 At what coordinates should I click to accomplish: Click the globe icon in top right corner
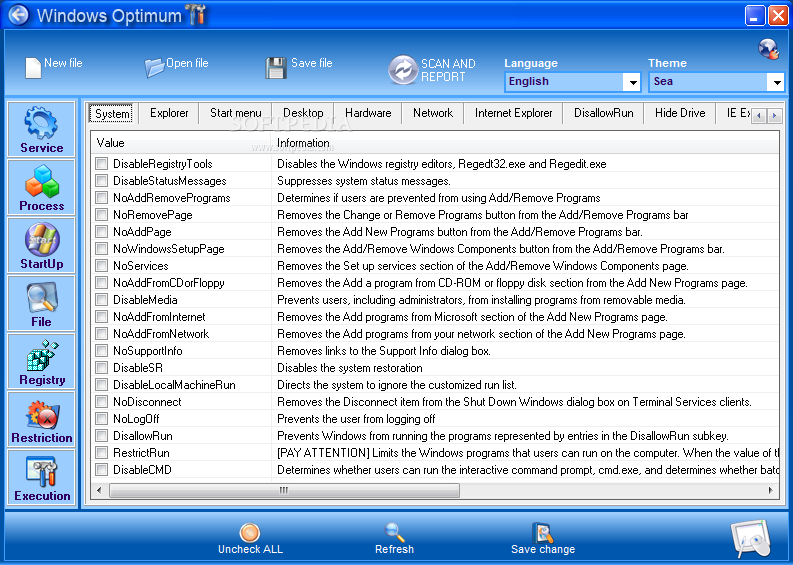(x=769, y=49)
